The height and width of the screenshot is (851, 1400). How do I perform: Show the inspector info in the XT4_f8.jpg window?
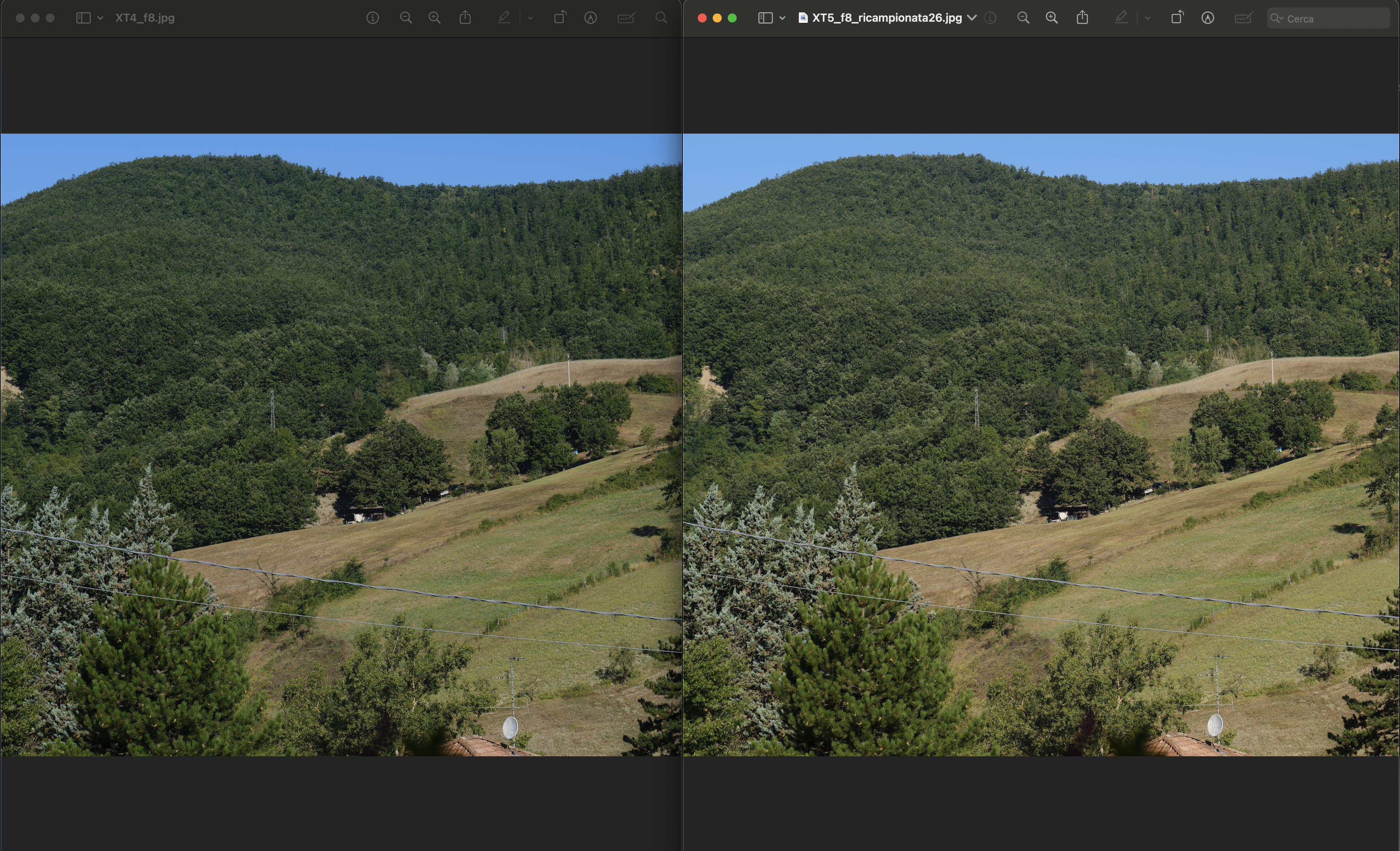point(373,18)
